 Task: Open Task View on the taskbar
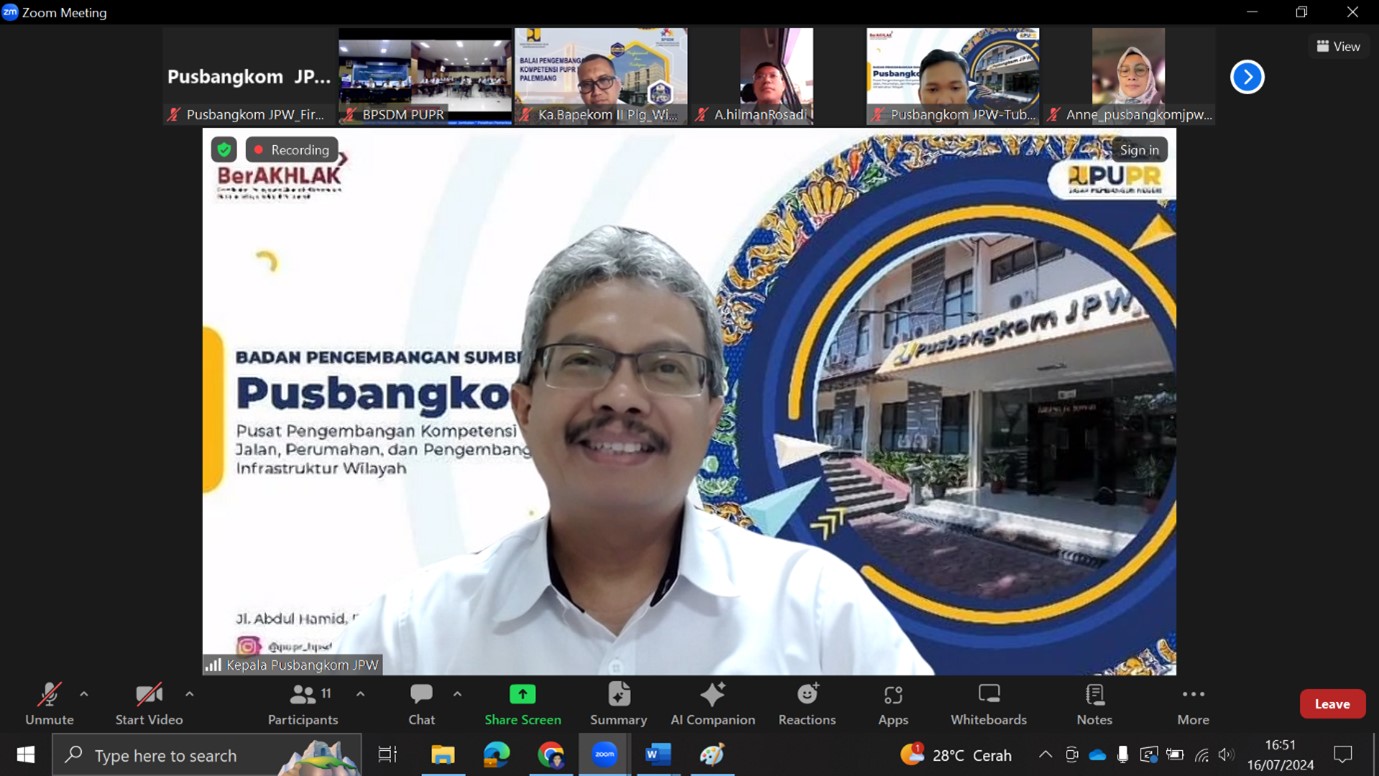(x=388, y=755)
